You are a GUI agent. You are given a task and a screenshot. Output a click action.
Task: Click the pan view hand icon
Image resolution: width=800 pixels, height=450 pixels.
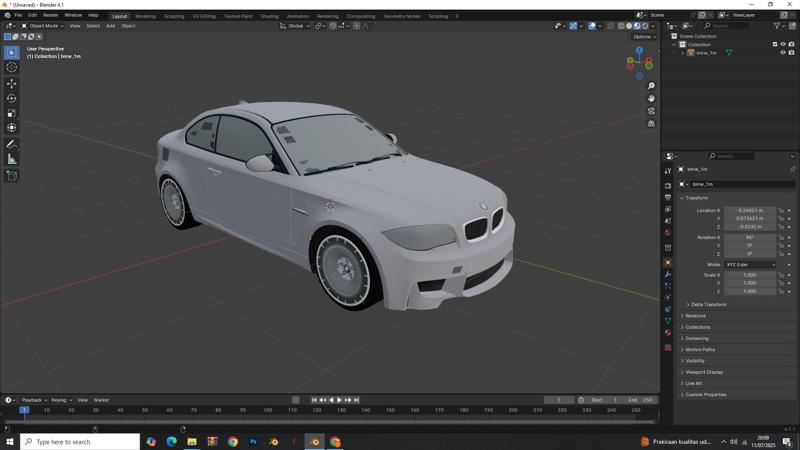tap(651, 98)
